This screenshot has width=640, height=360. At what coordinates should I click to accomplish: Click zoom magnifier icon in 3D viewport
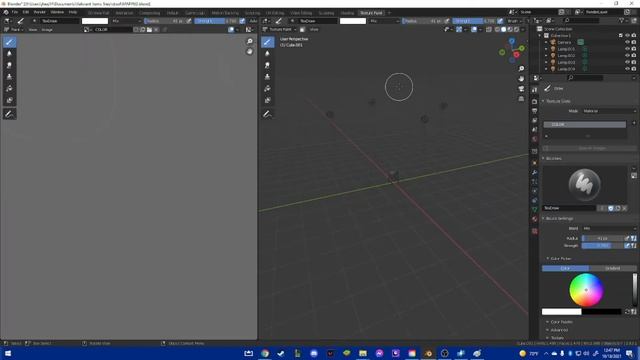pyautogui.click(x=521, y=69)
